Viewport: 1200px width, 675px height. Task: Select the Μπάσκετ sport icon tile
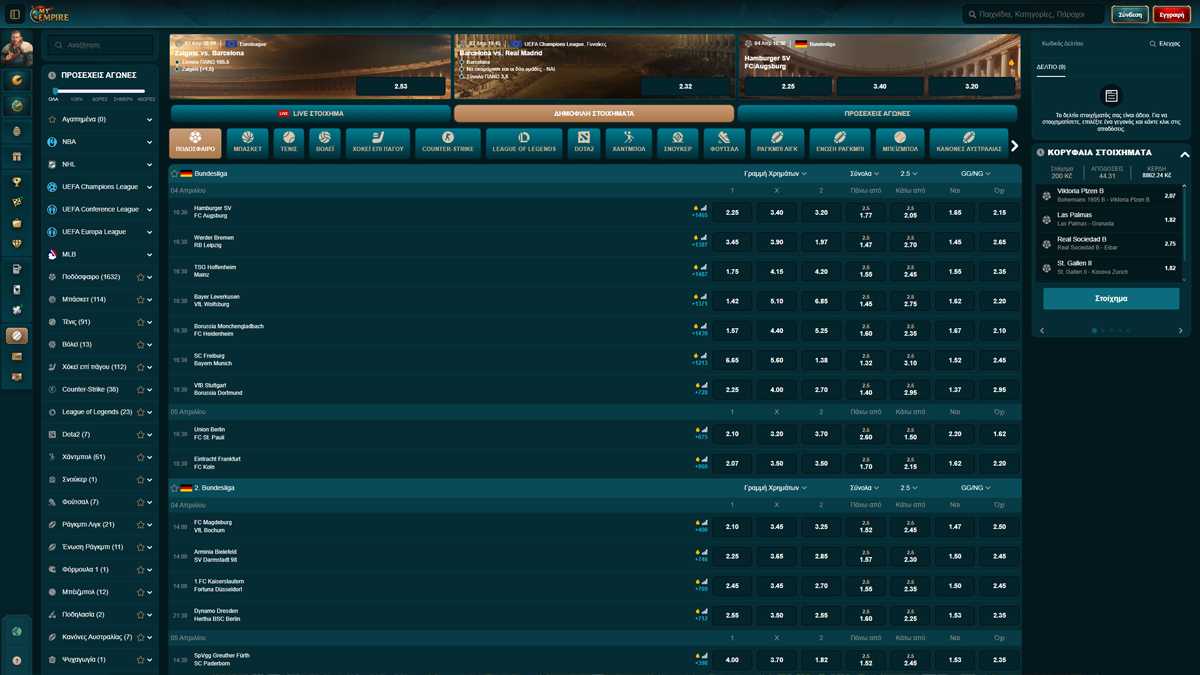coord(247,142)
